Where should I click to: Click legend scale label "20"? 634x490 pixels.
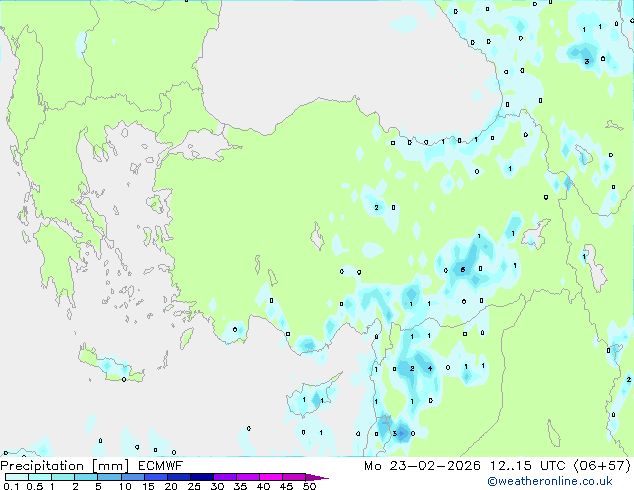[x=171, y=486]
